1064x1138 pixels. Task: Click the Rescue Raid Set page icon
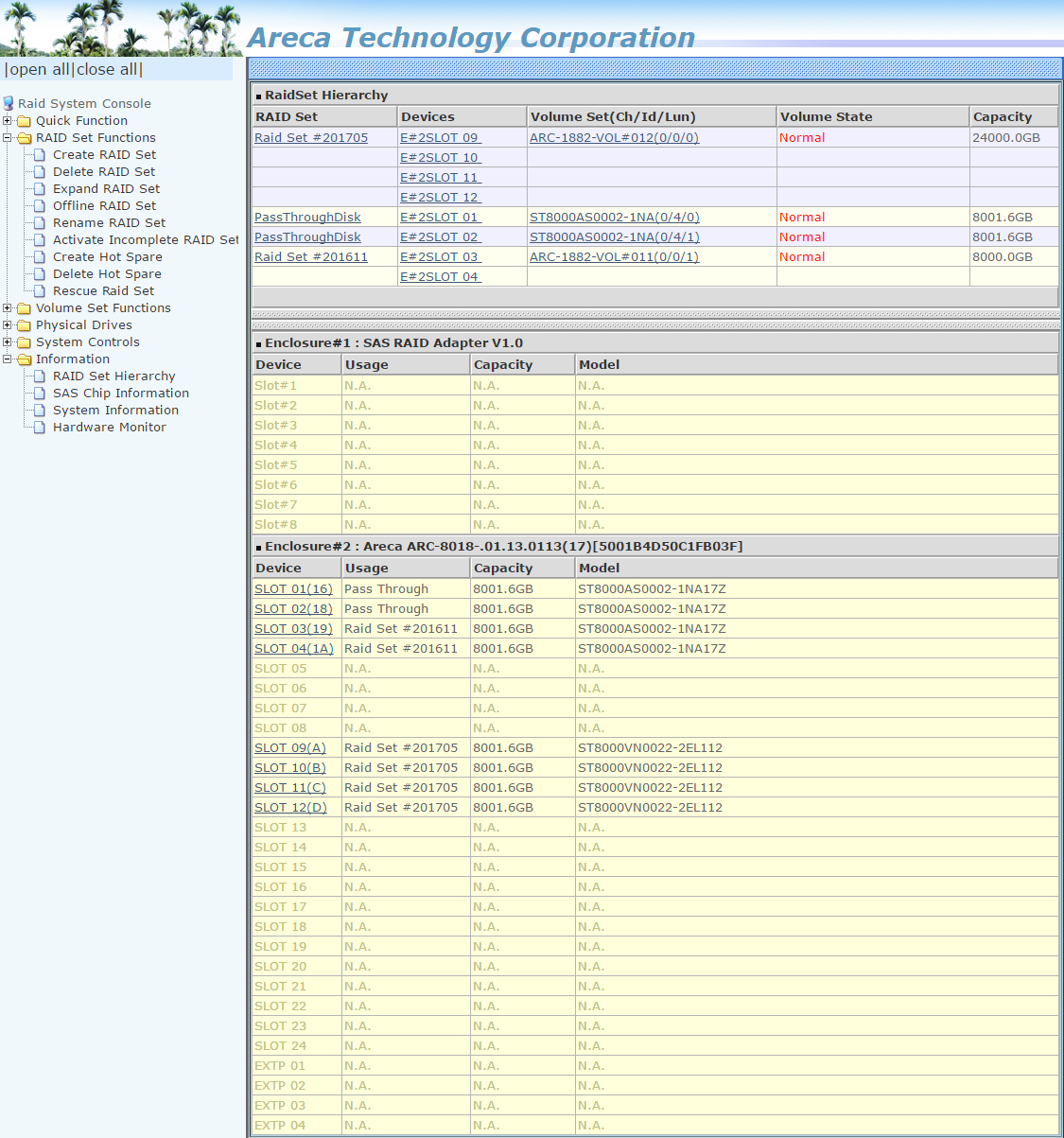click(x=40, y=291)
